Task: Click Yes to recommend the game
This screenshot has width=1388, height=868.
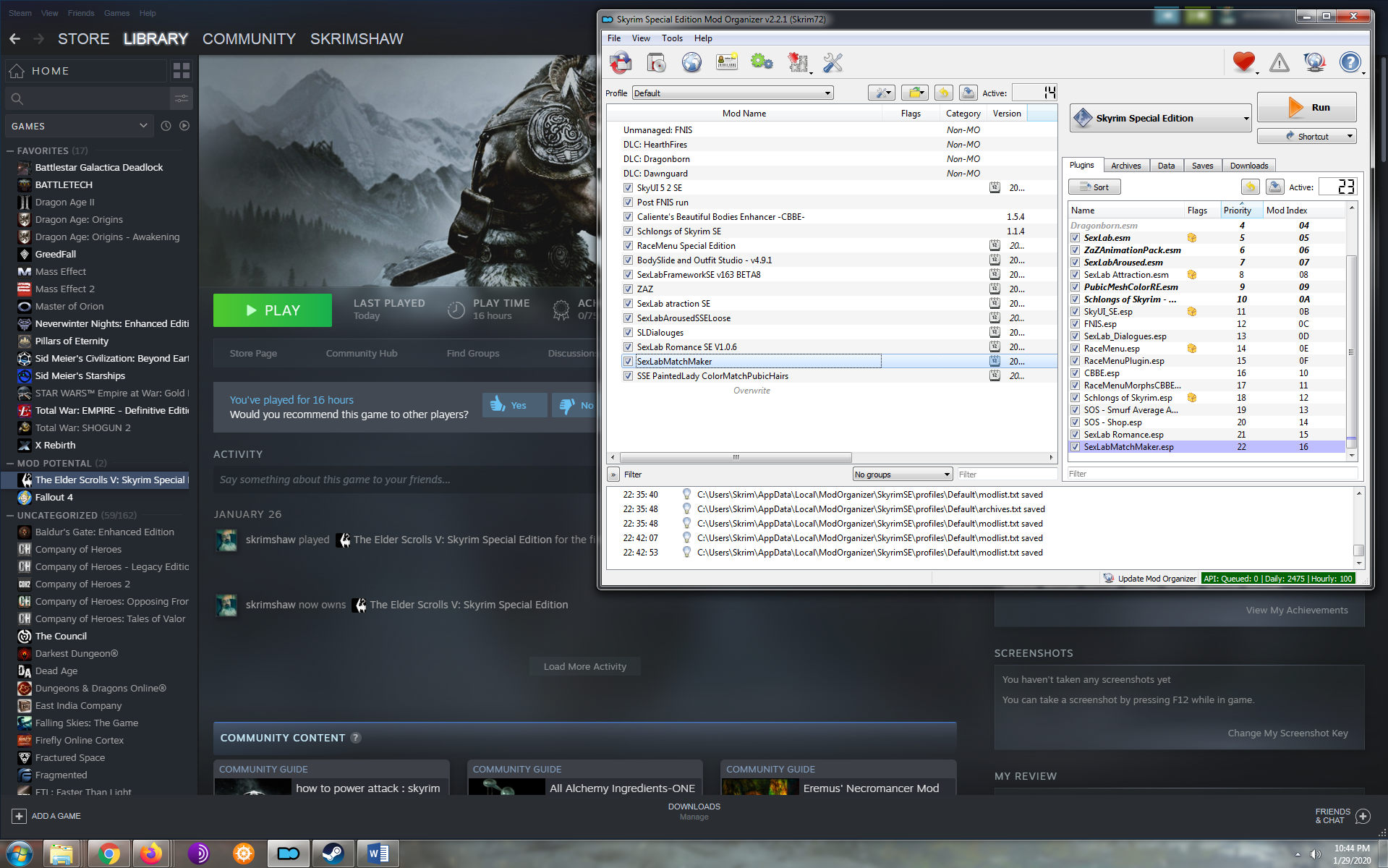Action: (514, 405)
